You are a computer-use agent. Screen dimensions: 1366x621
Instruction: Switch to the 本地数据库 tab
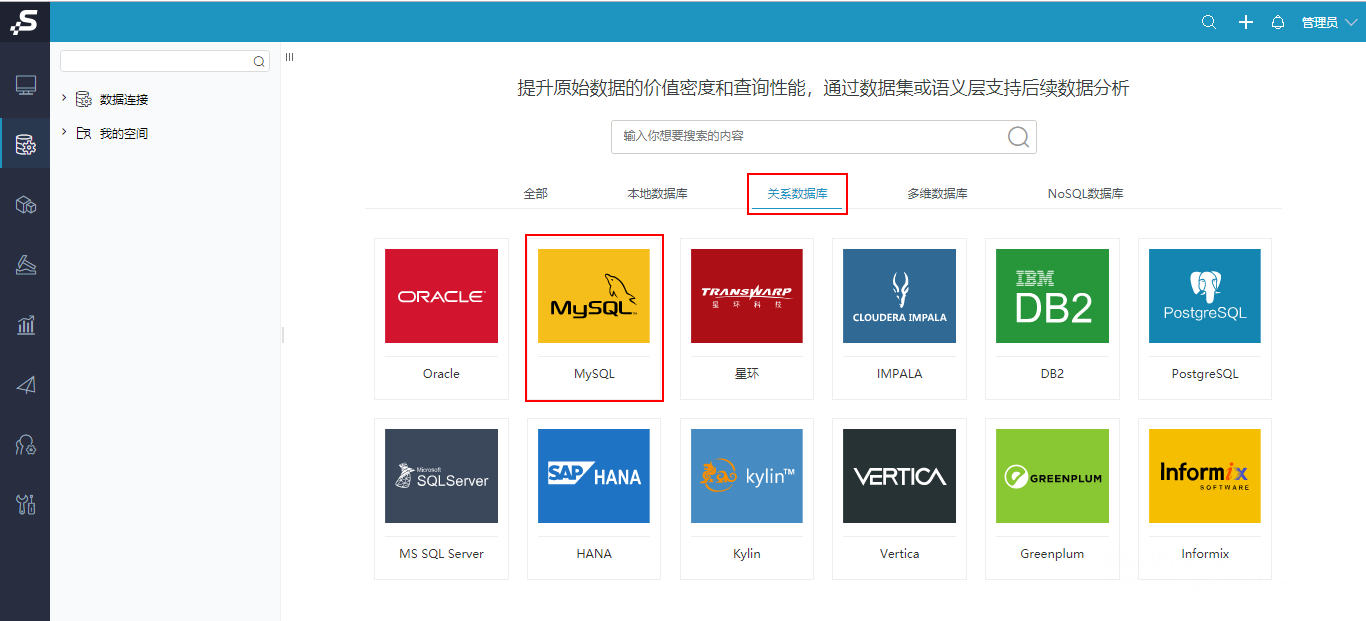click(x=657, y=194)
